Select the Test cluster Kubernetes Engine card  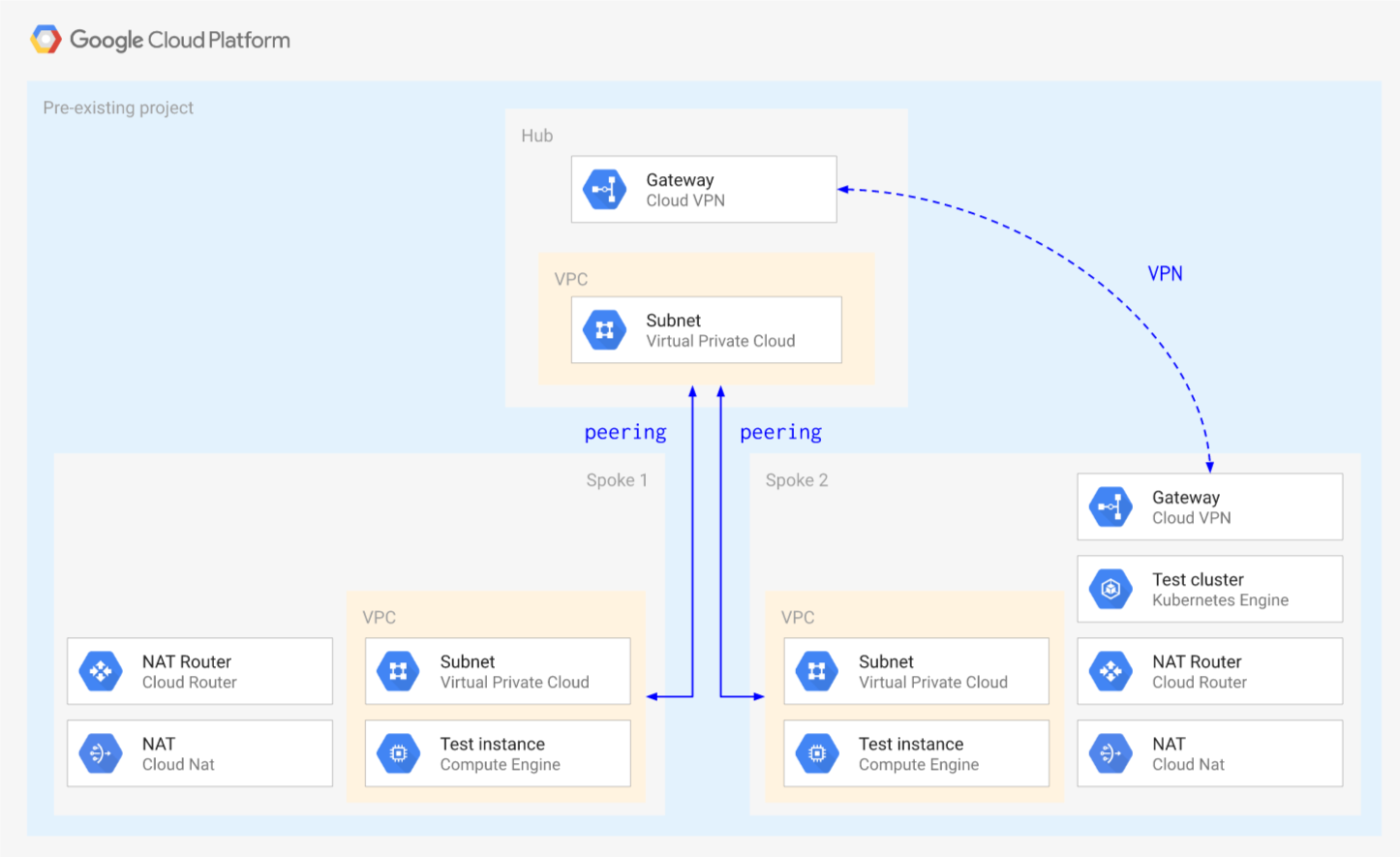tap(1210, 589)
